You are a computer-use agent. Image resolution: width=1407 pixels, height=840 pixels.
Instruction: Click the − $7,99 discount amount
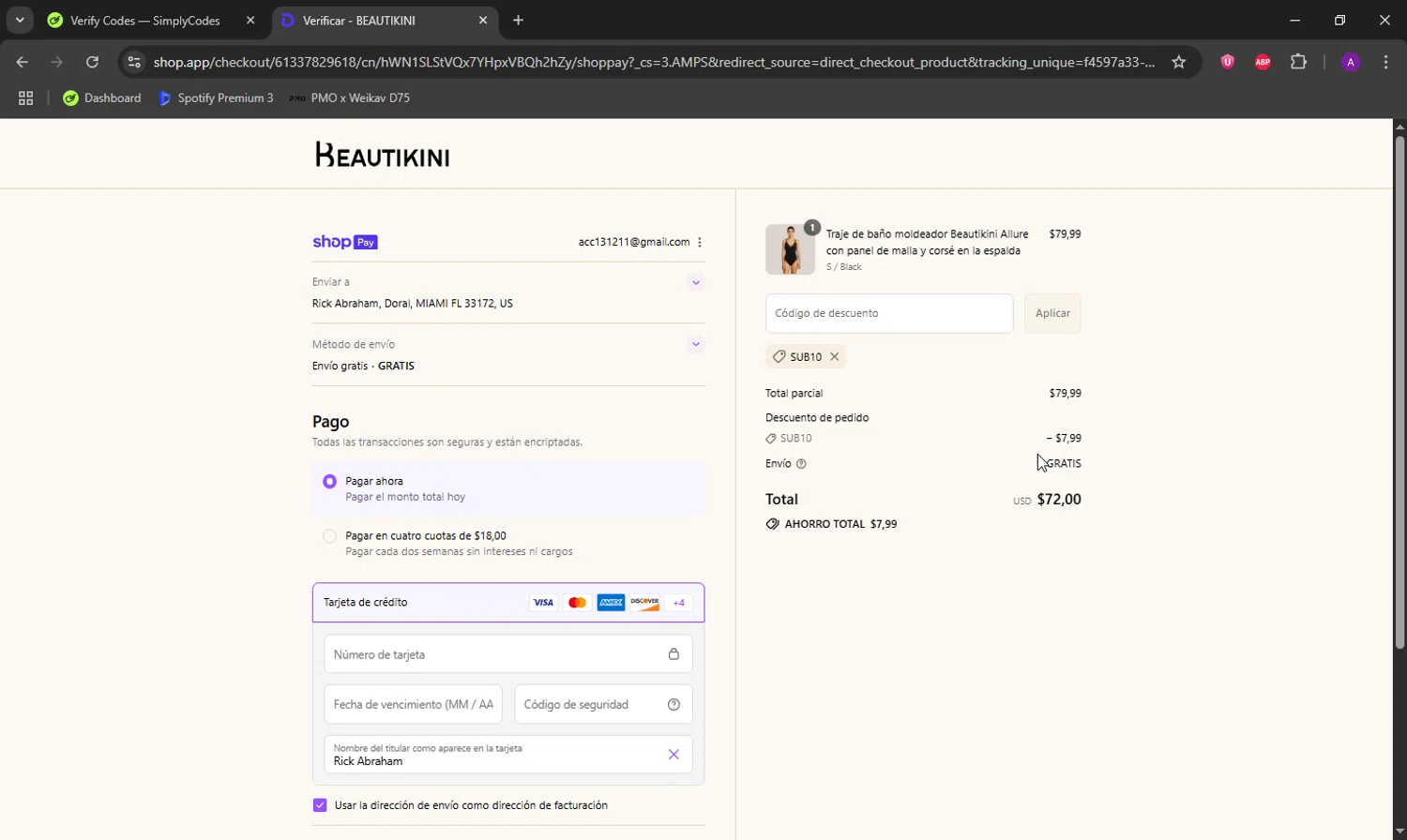[x=1064, y=438]
